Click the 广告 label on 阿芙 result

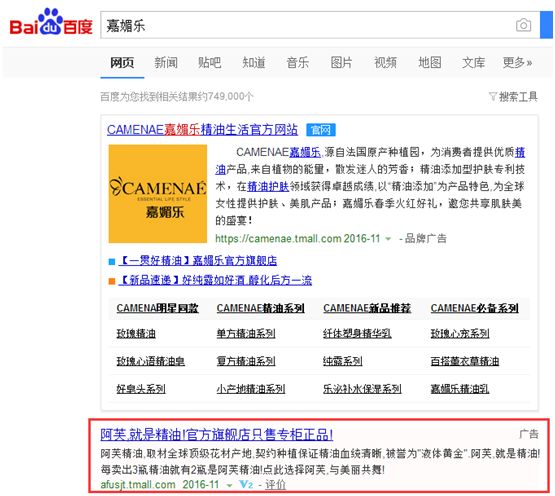[x=529, y=434]
